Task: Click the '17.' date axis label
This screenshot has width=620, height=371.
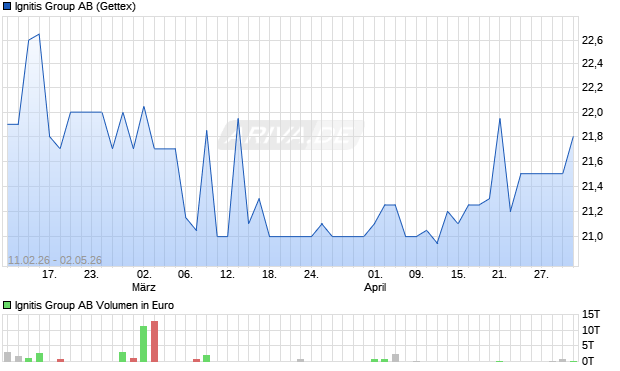Action: pos(49,274)
